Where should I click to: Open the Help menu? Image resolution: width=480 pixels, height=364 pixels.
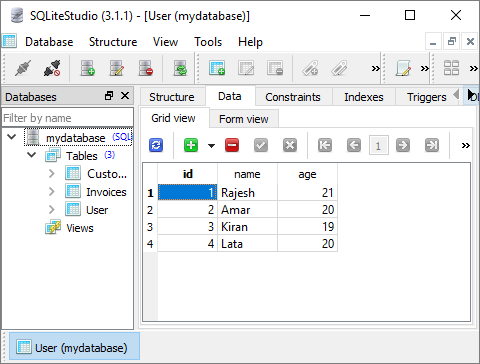pos(250,42)
